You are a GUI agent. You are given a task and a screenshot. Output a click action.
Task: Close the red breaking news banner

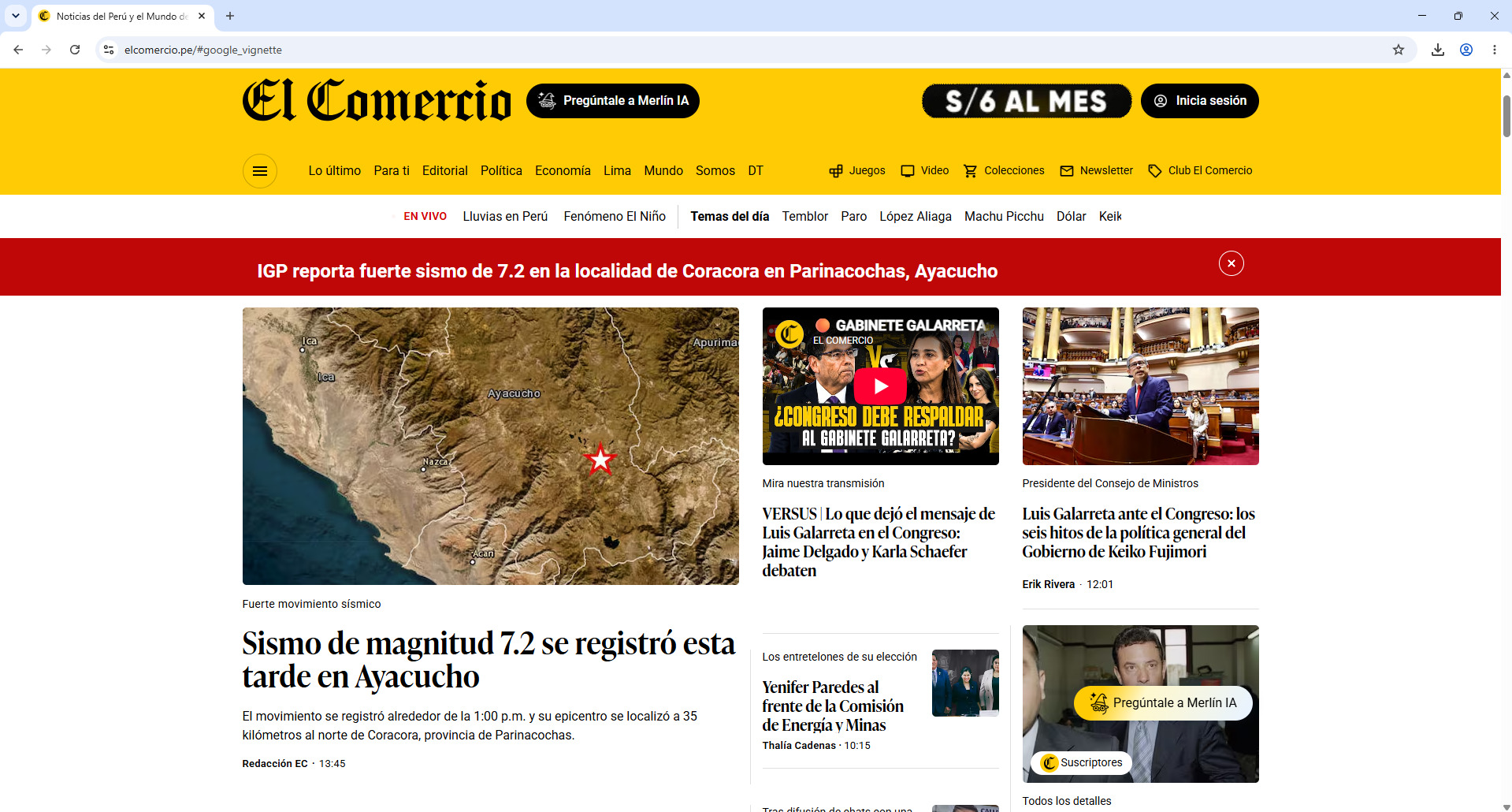pos(1232,263)
